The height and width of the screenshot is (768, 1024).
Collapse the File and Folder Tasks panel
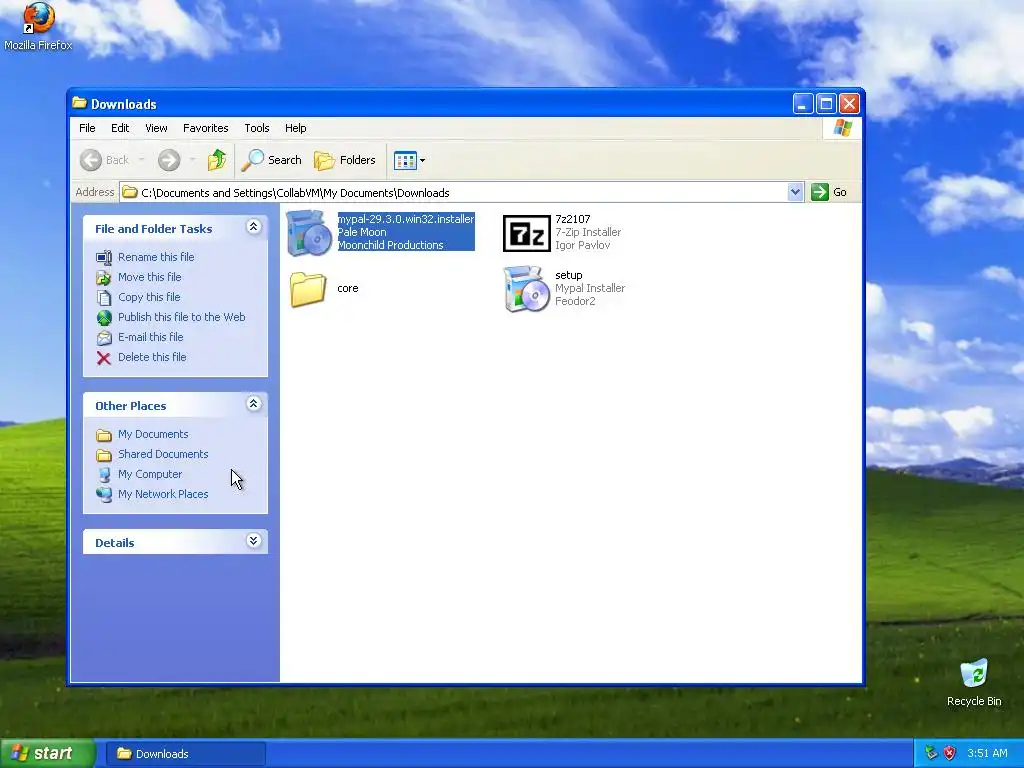point(253,227)
